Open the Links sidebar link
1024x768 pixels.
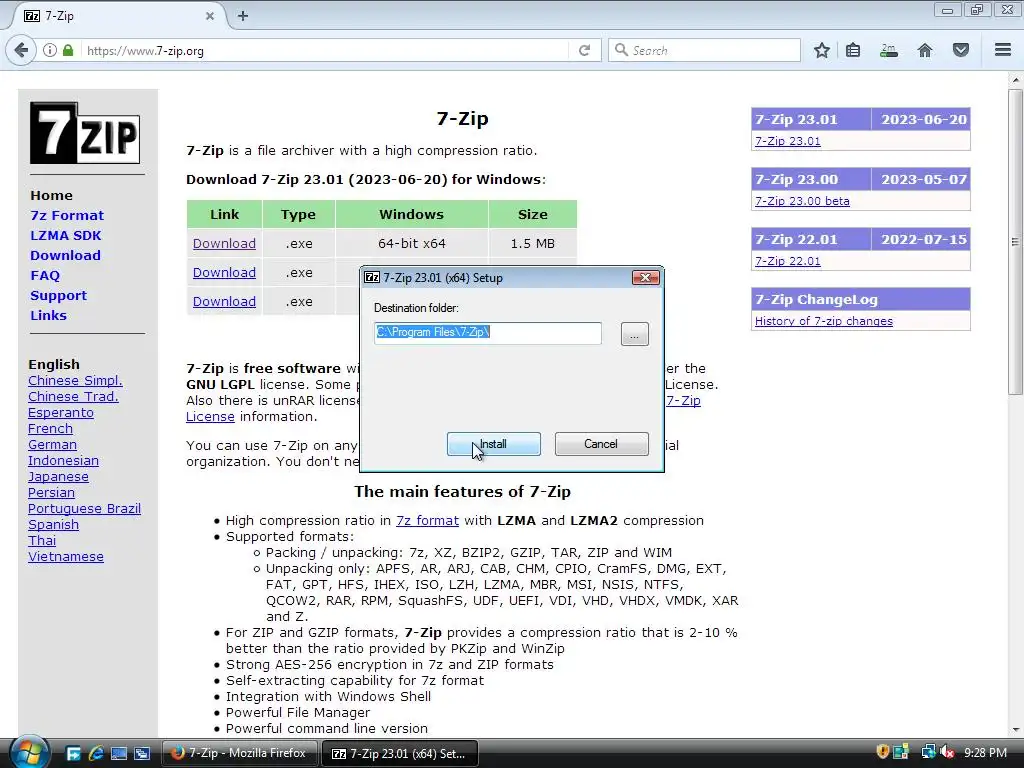(x=48, y=315)
